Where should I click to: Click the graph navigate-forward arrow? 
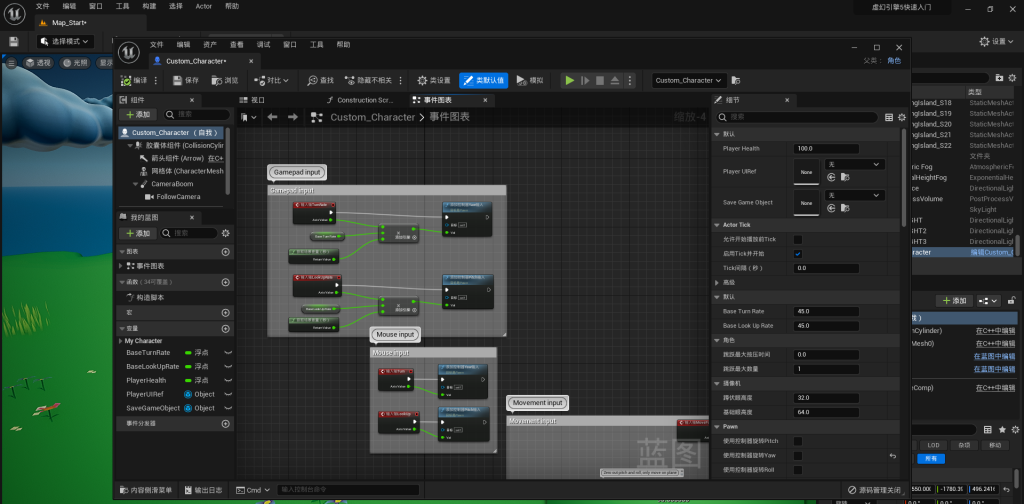tap(293, 117)
